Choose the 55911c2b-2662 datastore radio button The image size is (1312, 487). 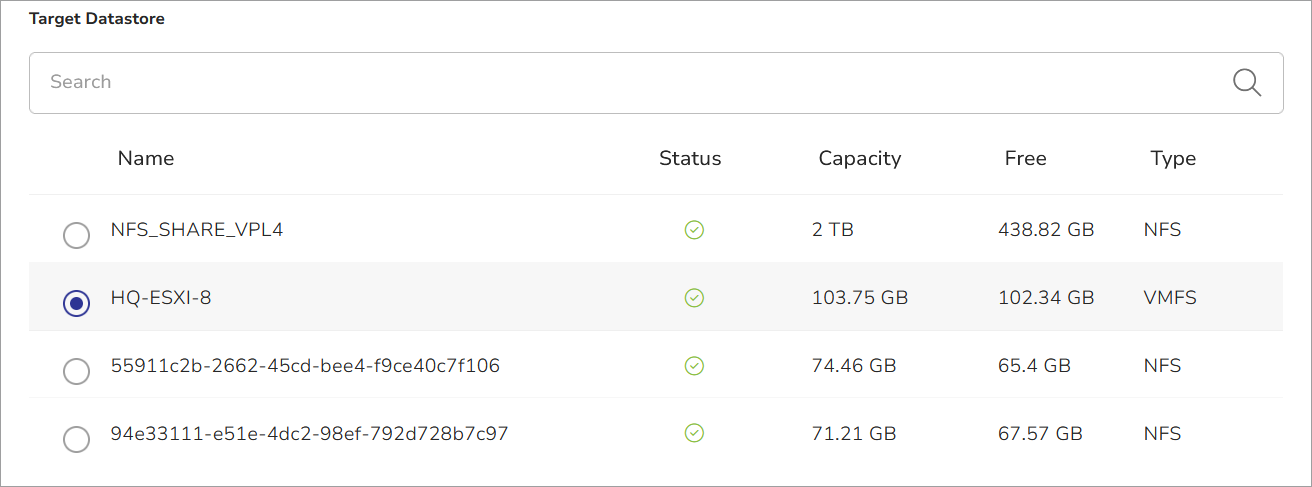[x=76, y=371]
